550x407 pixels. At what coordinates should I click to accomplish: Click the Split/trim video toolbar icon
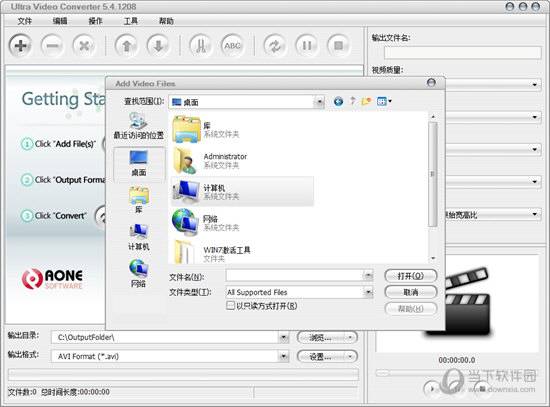pyautogui.click(x=200, y=45)
